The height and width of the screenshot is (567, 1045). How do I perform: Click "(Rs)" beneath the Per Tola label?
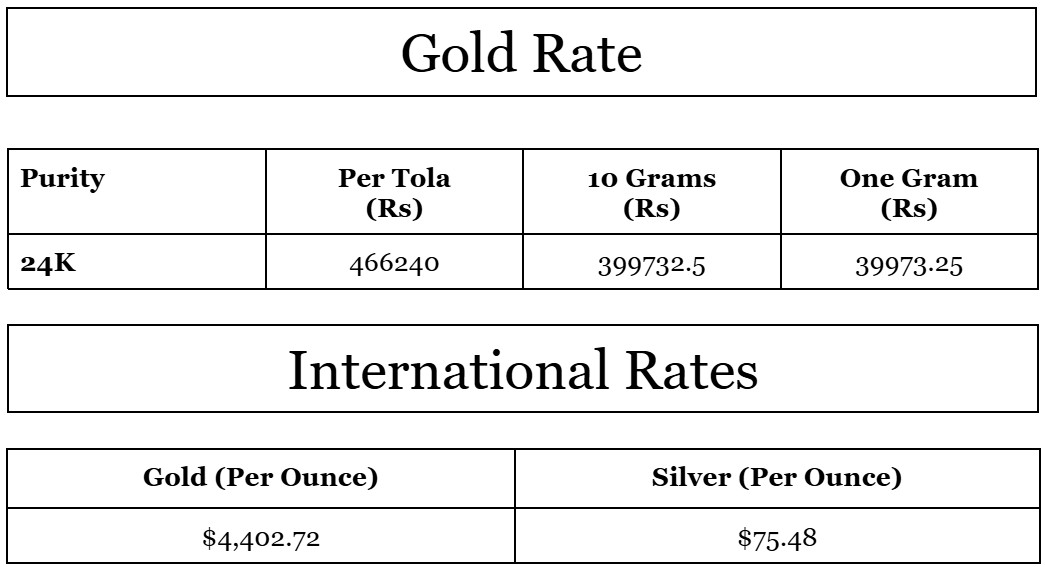click(394, 208)
